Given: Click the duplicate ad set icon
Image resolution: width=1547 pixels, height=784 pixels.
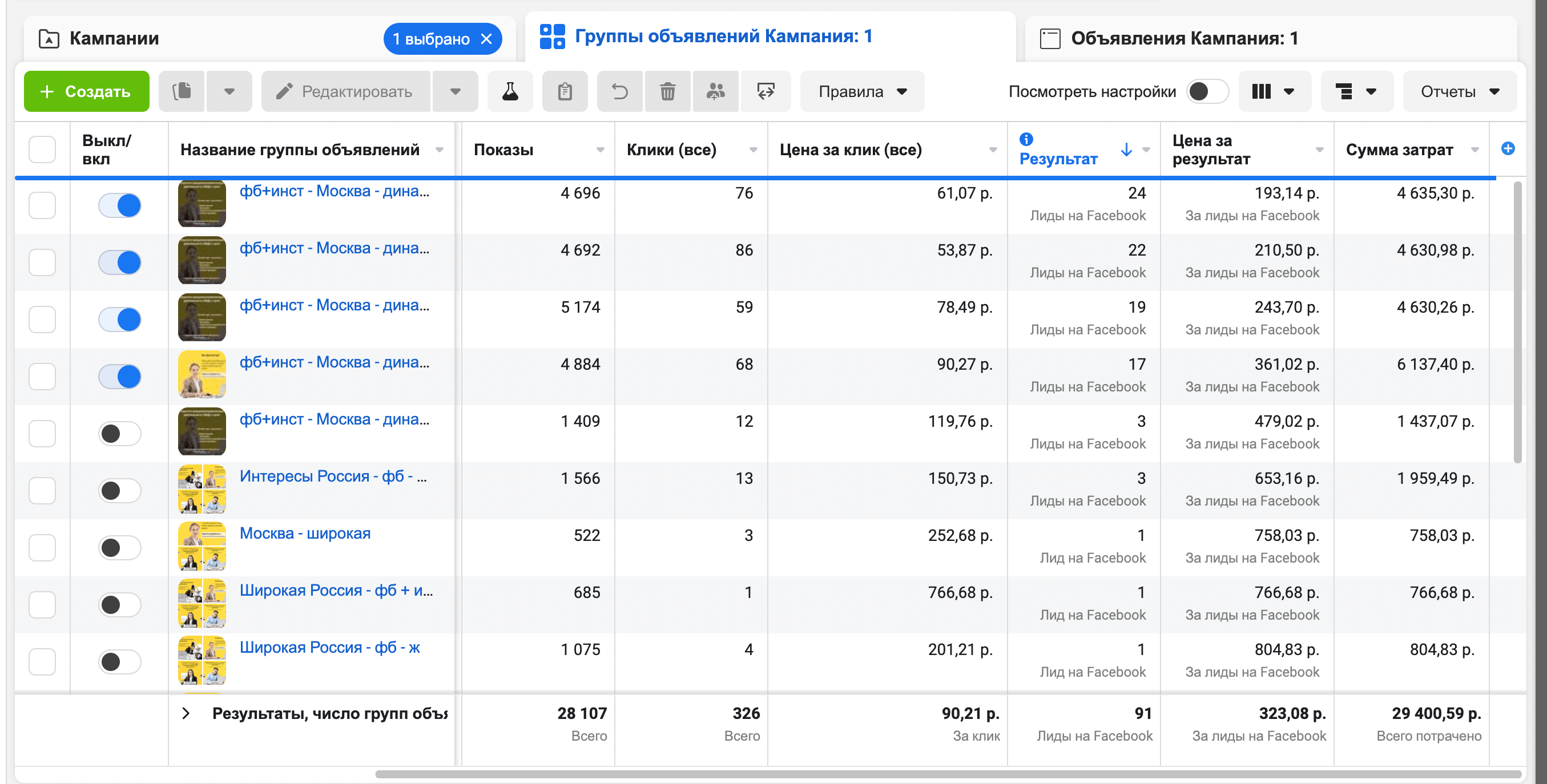Looking at the screenshot, I should click(x=182, y=91).
